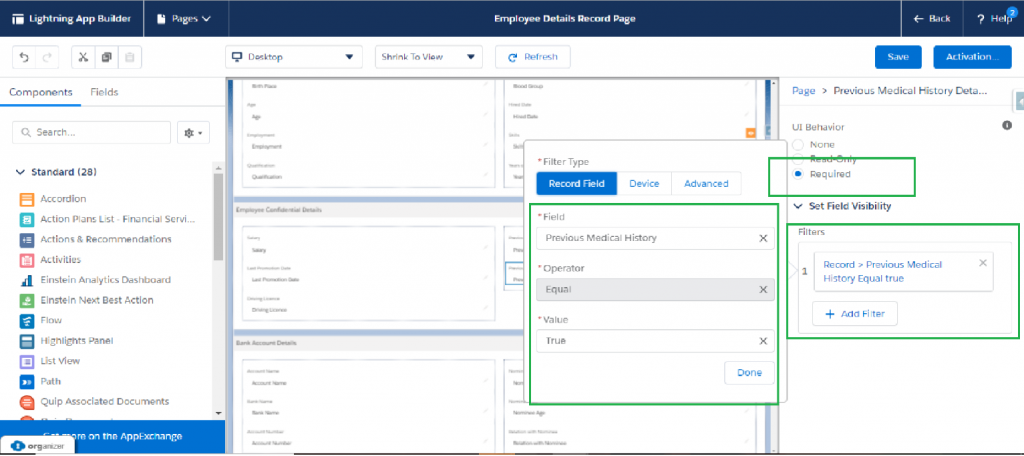Open the Help menu
This screenshot has height=456, width=1024.
[994, 18]
